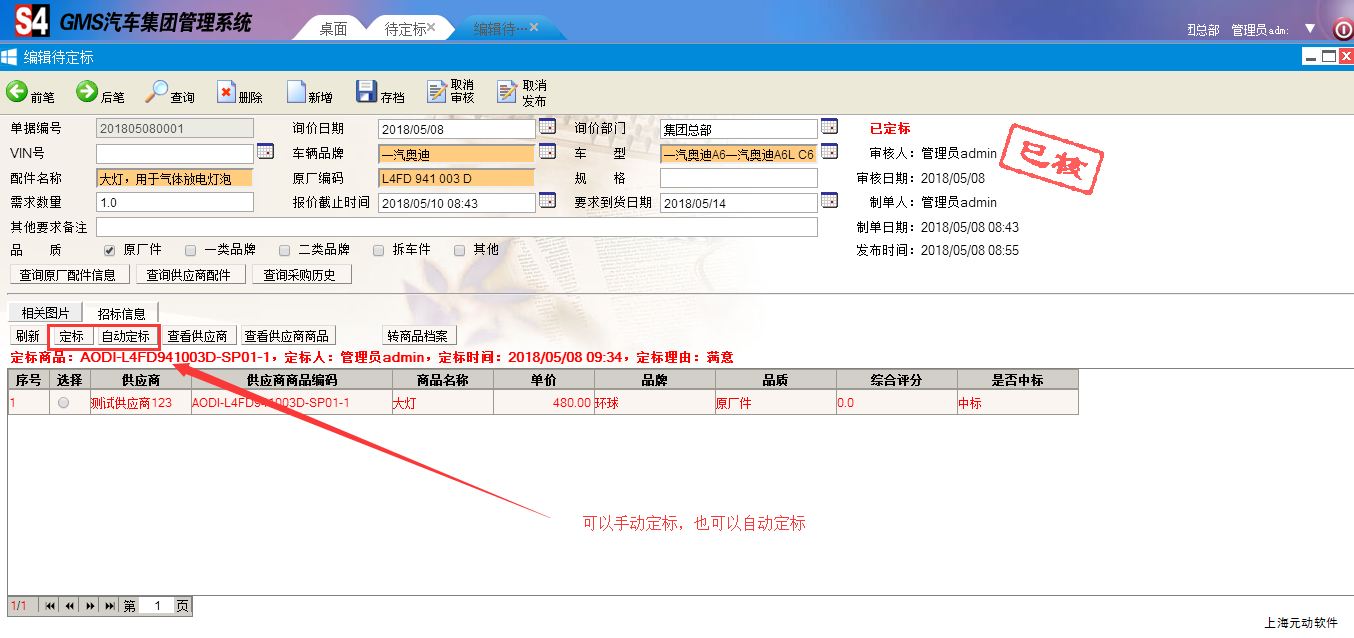Click the 删除 delete icon
Image resolution: width=1354 pixels, height=638 pixels.
coord(226,92)
